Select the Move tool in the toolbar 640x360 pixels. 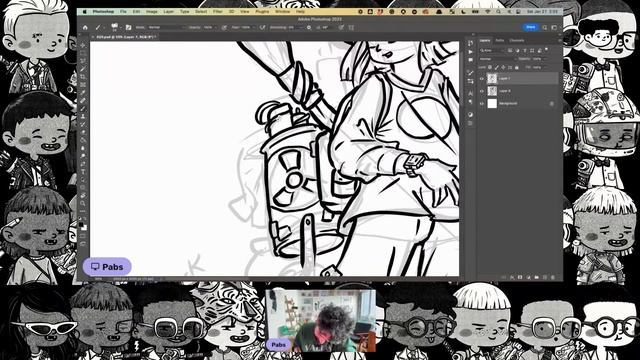coord(83,45)
